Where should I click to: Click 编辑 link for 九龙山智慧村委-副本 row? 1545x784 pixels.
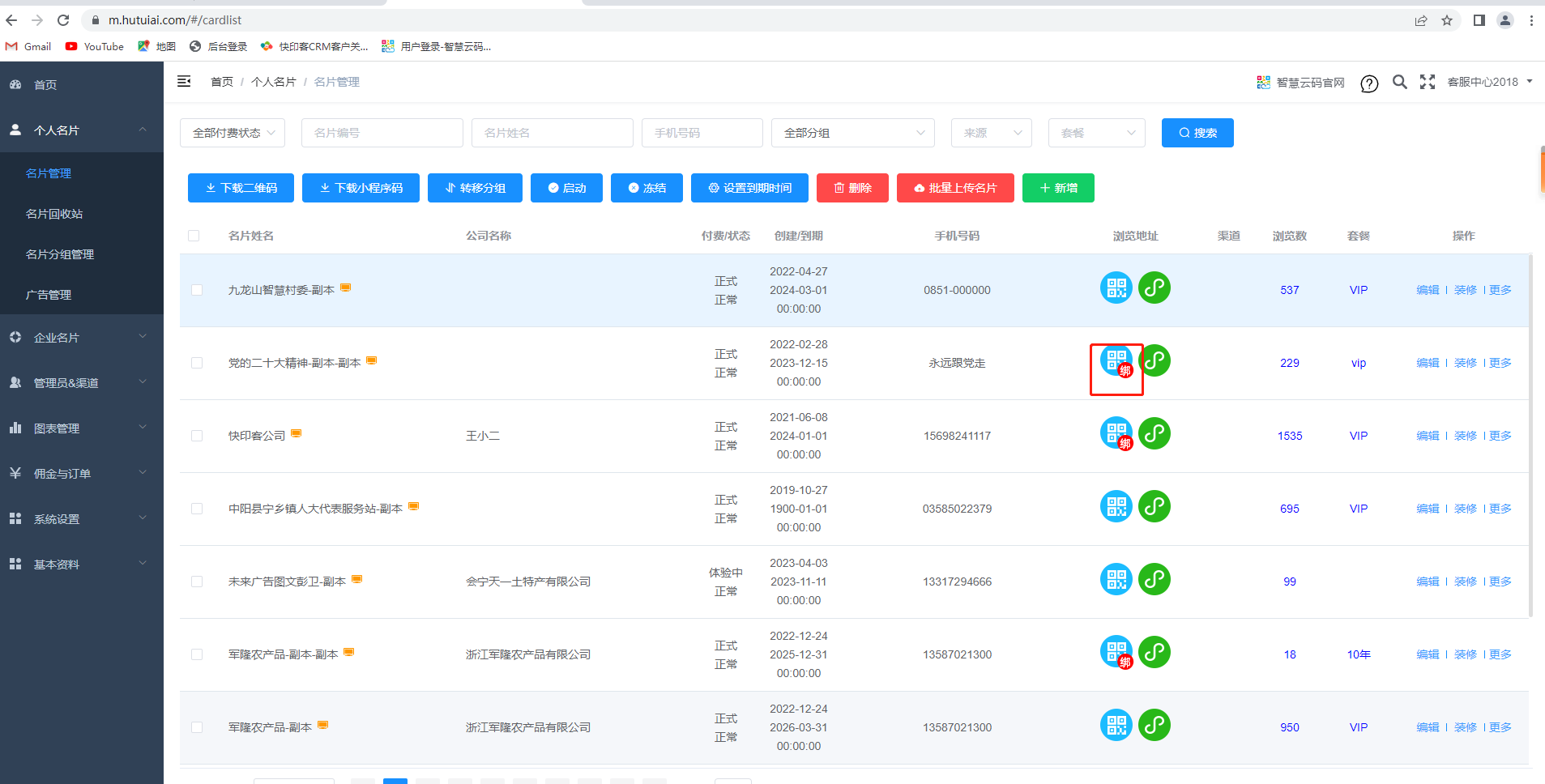(1428, 290)
